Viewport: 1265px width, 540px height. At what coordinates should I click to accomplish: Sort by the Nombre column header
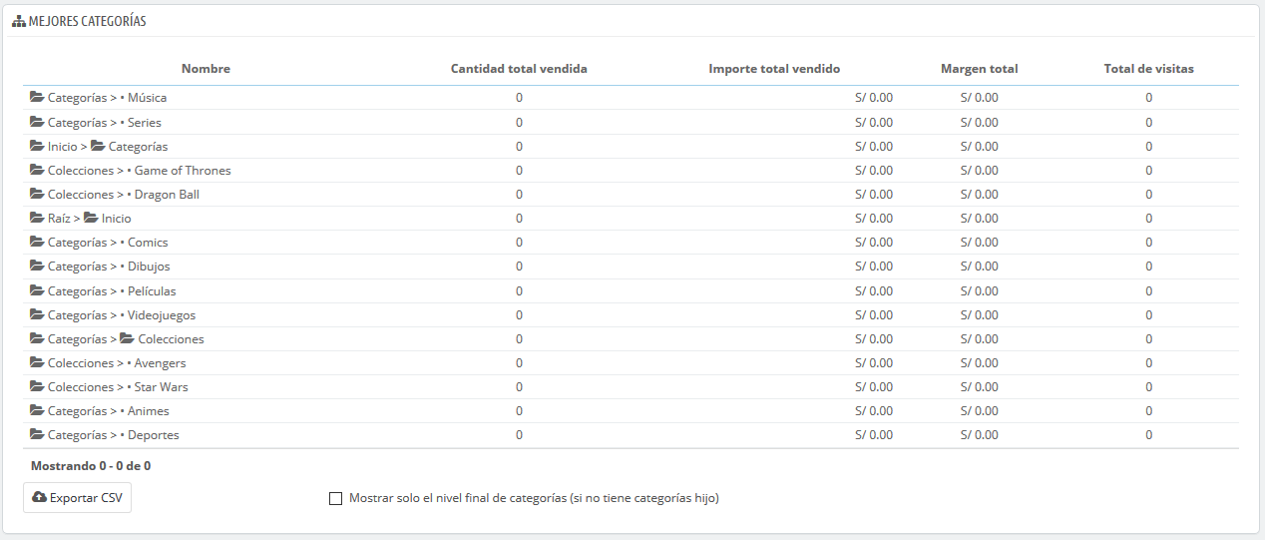tap(206, 69)
